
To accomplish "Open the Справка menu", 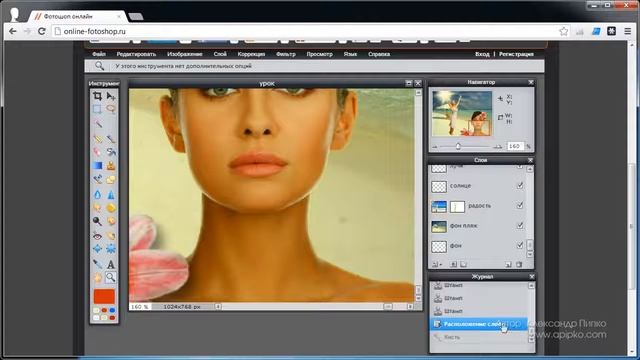I will [379, 54].
